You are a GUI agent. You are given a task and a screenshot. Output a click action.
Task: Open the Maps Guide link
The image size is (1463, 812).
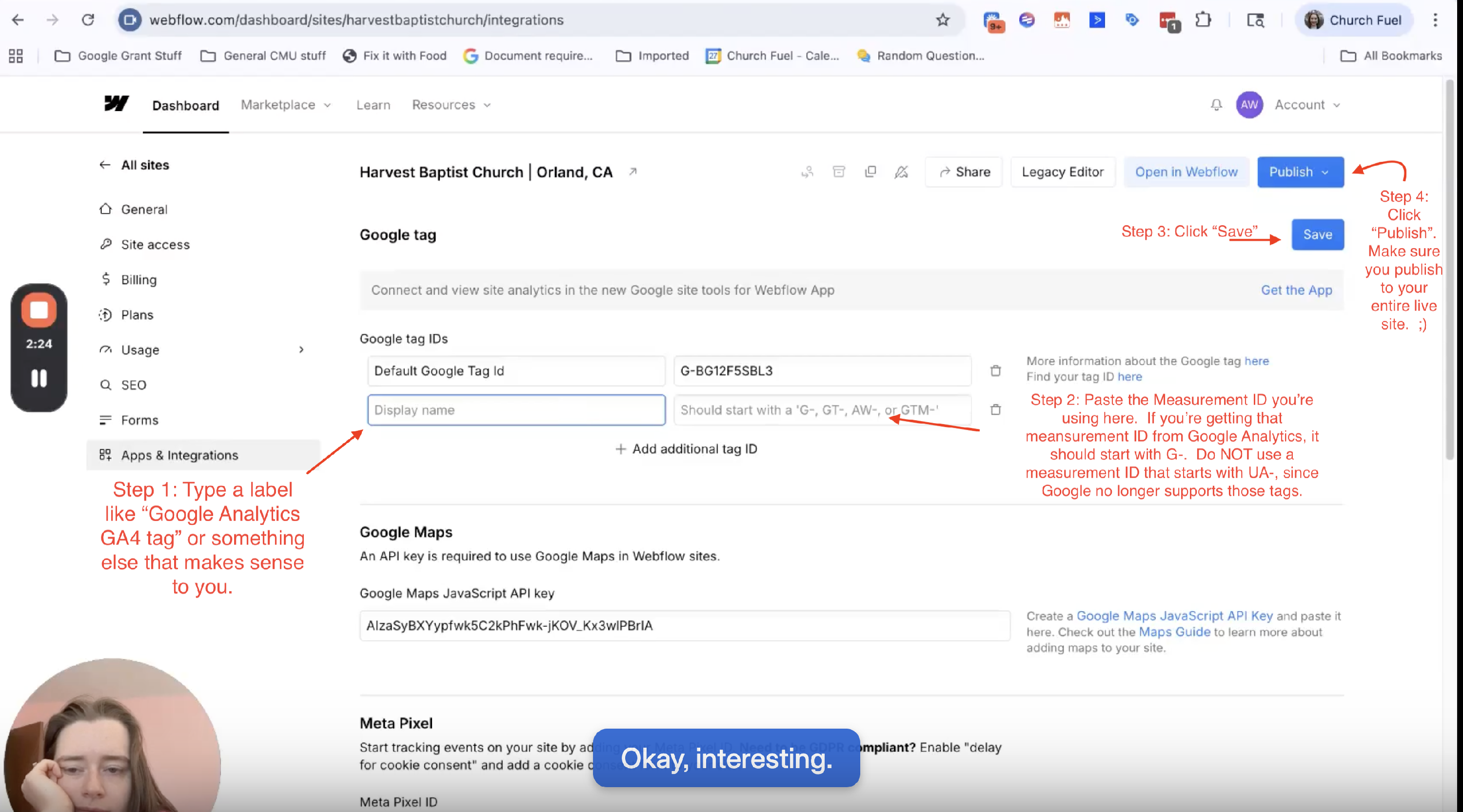coord(1174,632)
